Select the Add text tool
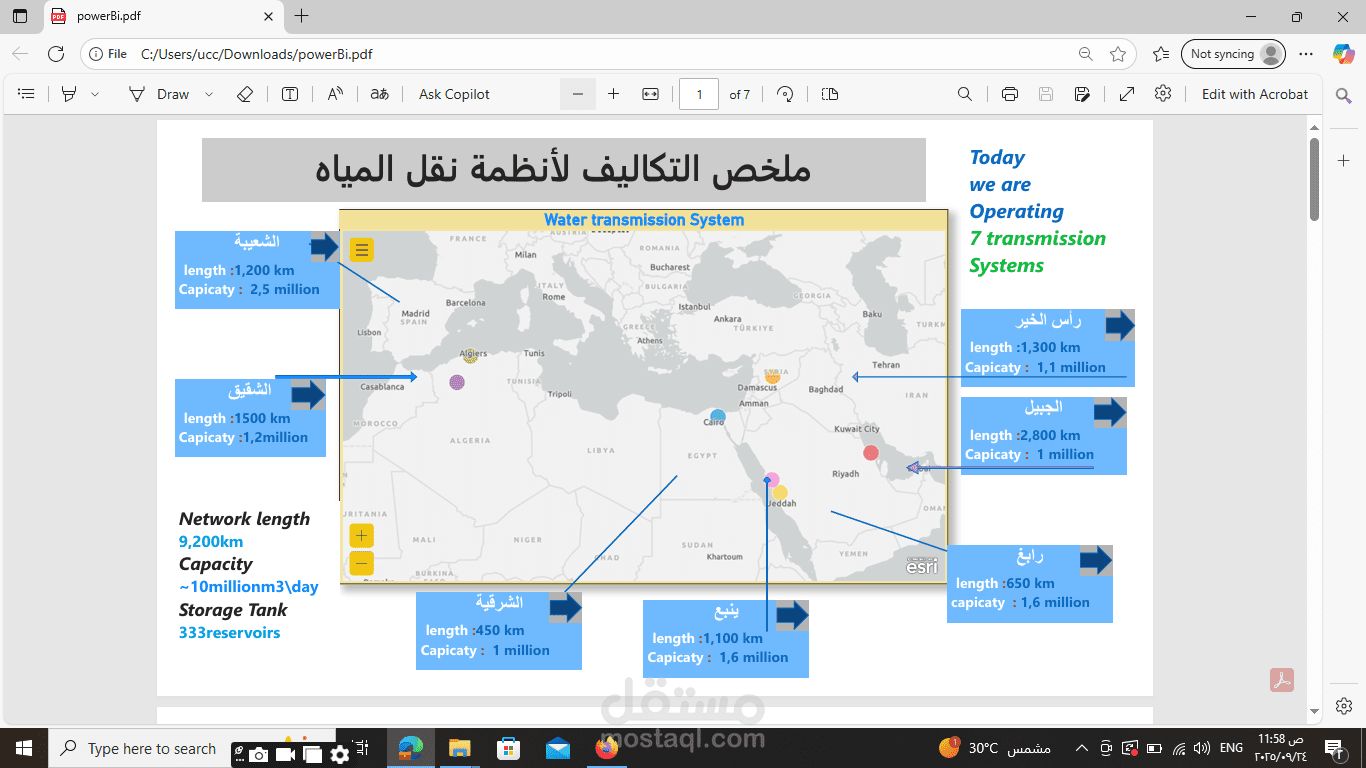 290,94
